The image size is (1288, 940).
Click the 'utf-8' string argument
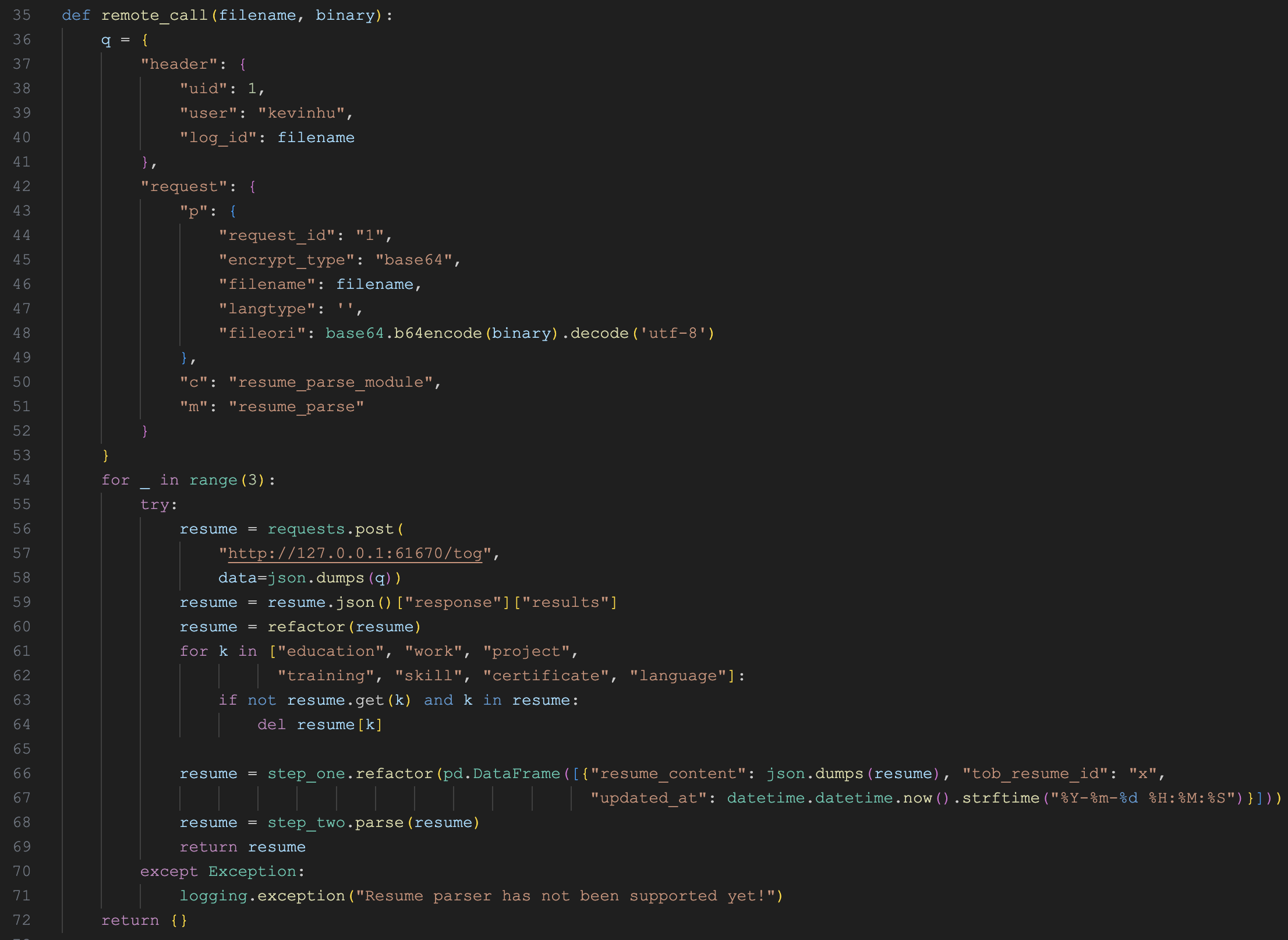pyautogui.click(x=673, y=333)
